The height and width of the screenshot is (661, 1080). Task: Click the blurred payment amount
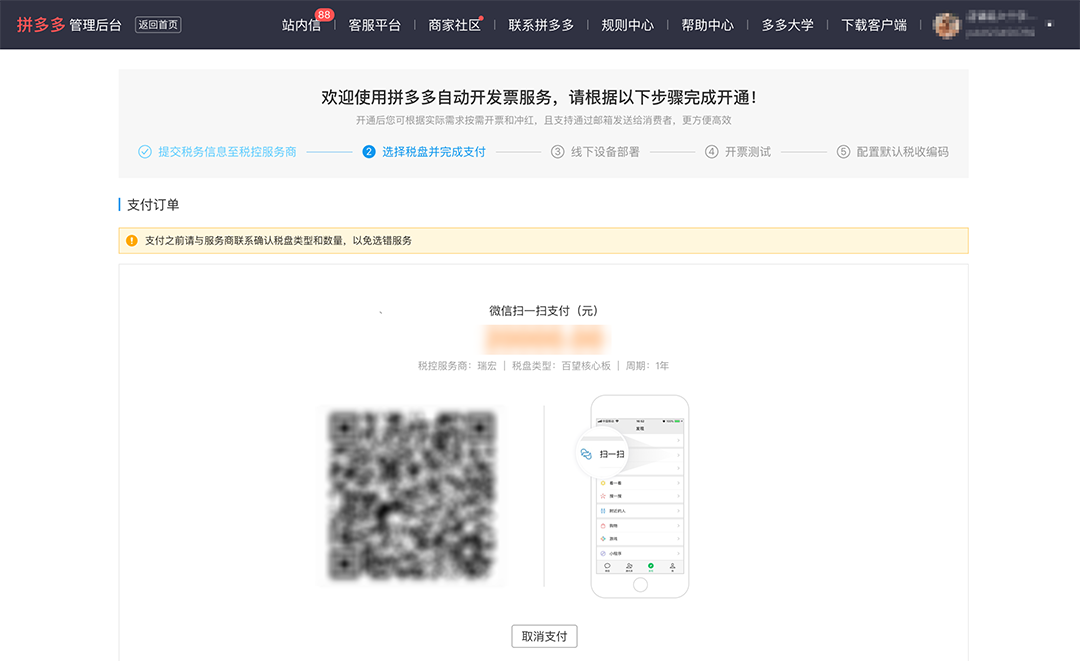tap(543, 339)
